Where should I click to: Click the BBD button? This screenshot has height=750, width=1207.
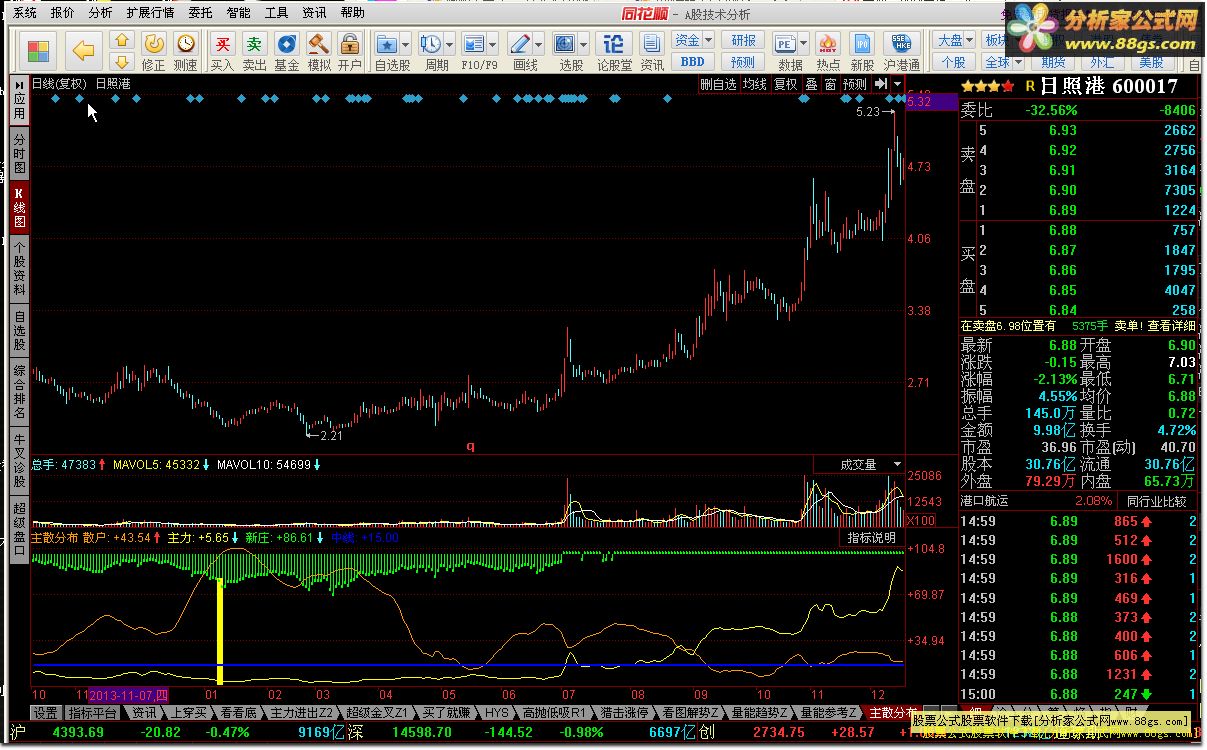coord(693,61)
